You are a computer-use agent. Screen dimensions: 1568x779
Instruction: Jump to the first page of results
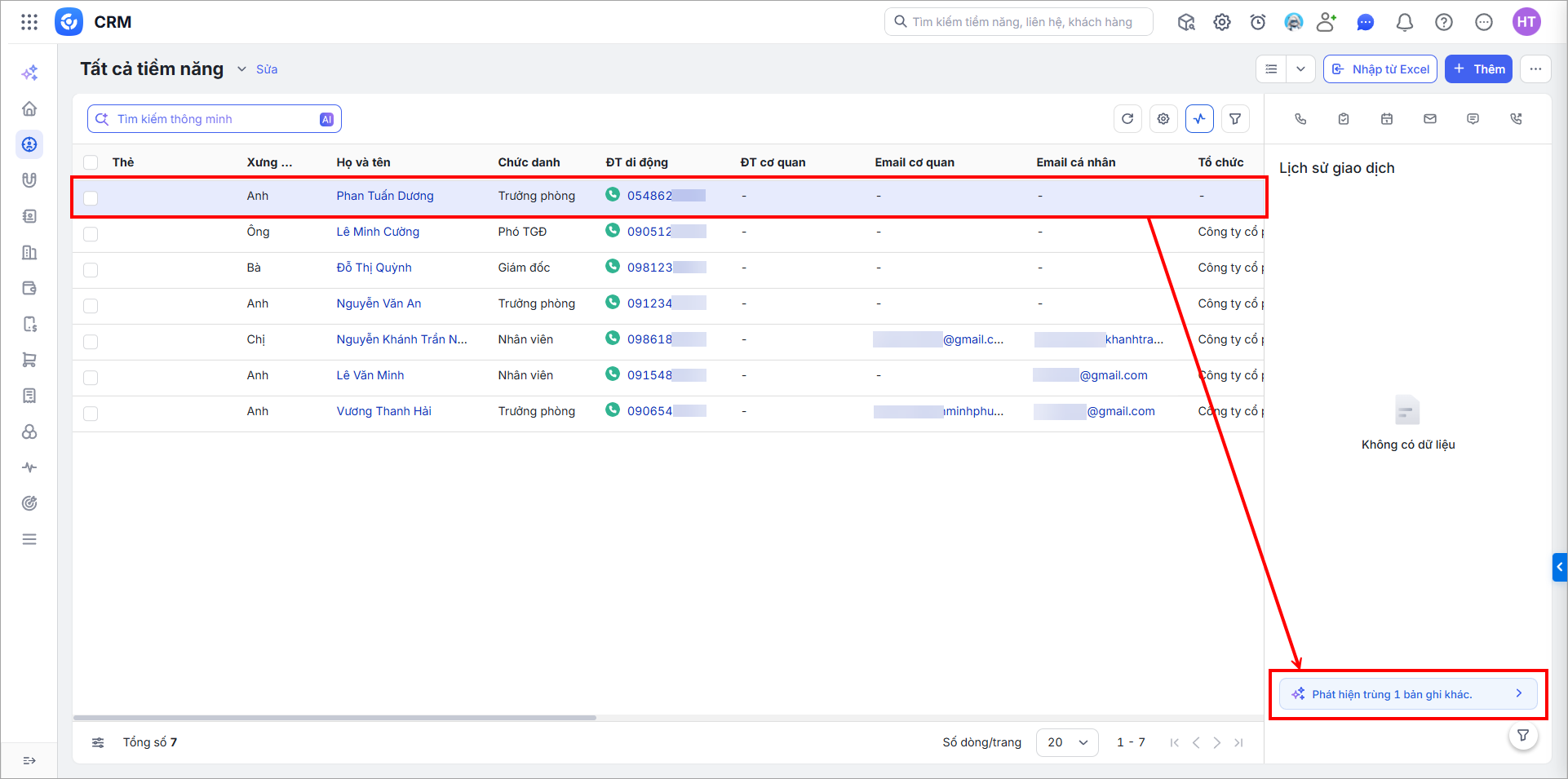coord(1175,742)
